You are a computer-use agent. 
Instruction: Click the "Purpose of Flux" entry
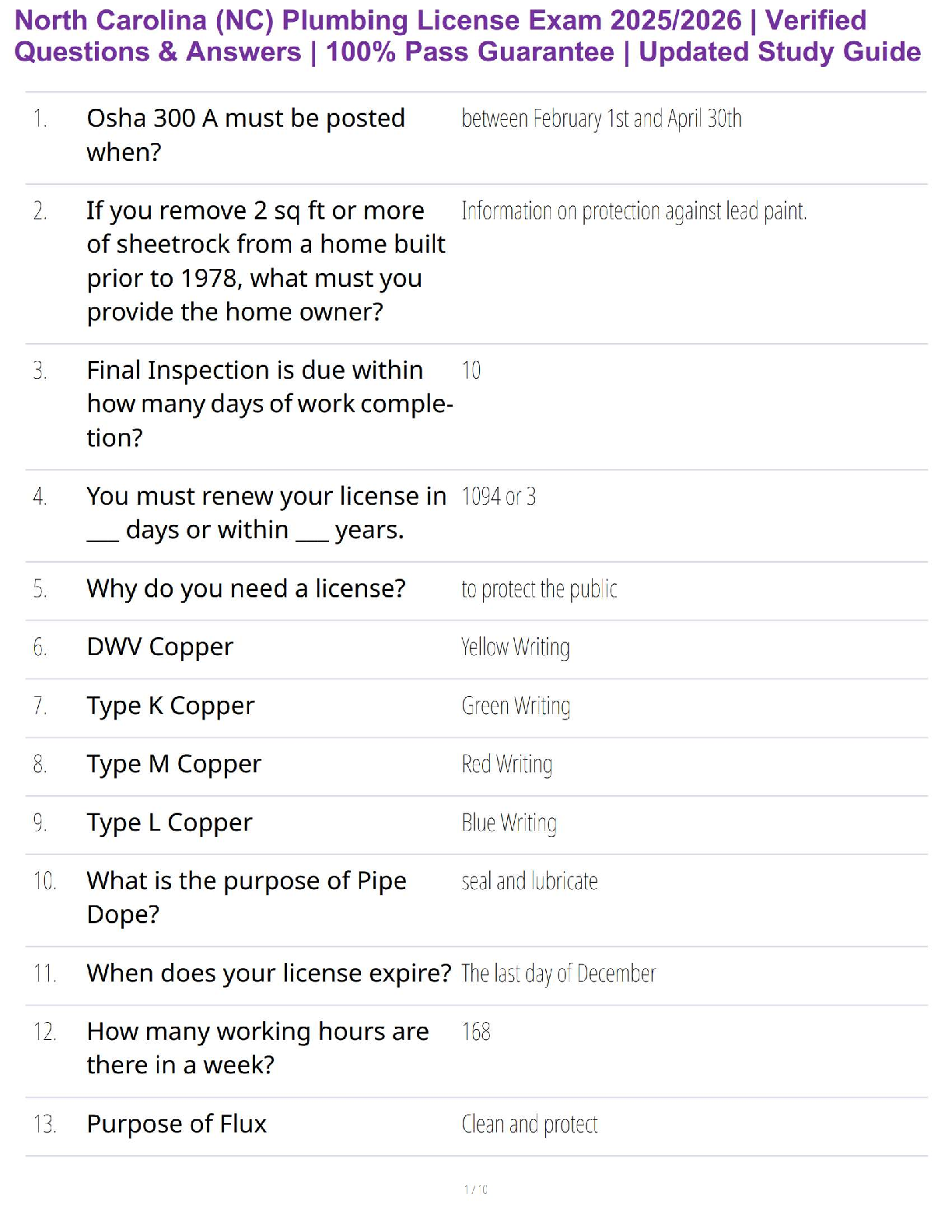point(177,1125)
